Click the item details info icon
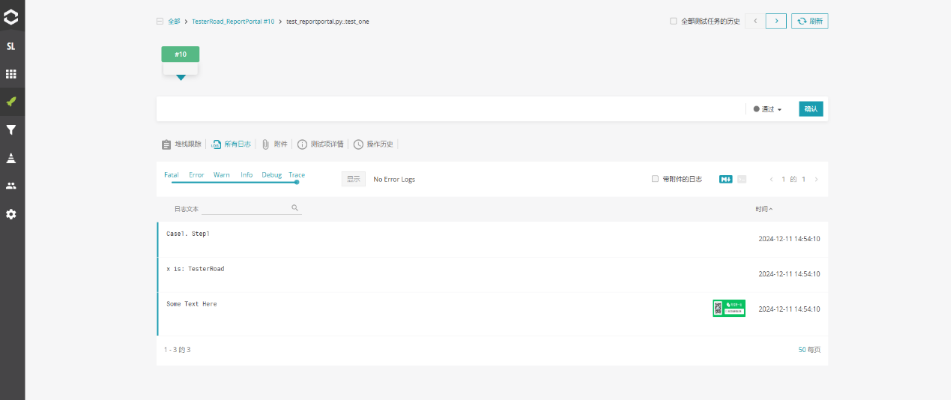The image size is (951, 400). tap(302, 144)
